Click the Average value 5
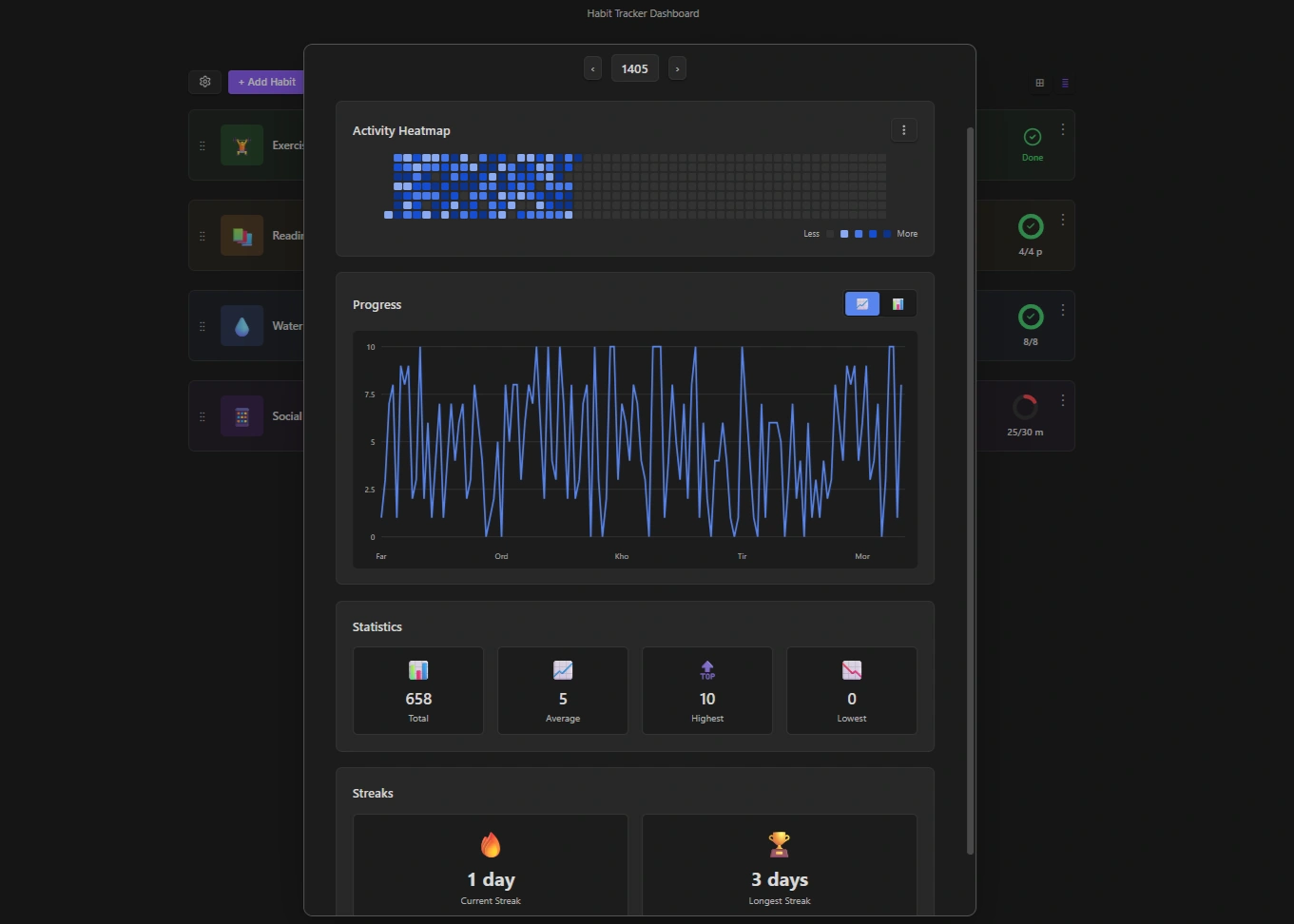 [x=563, y=699]
